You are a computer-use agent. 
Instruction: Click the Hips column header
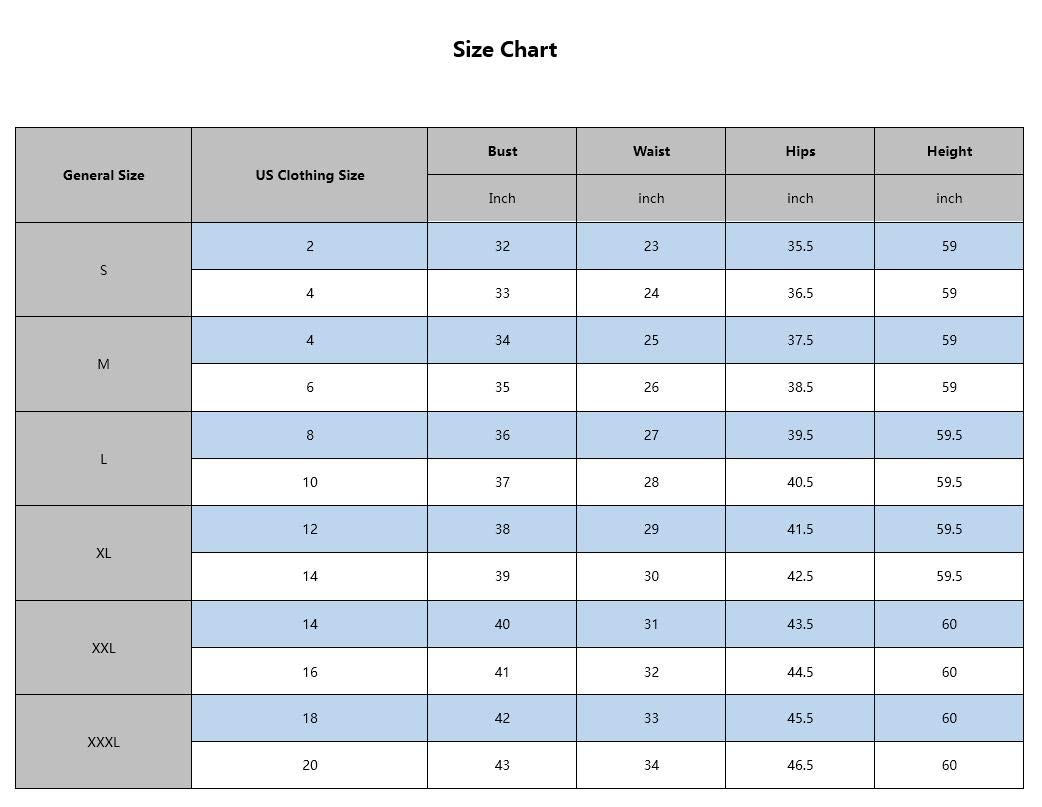pos(800,151)
